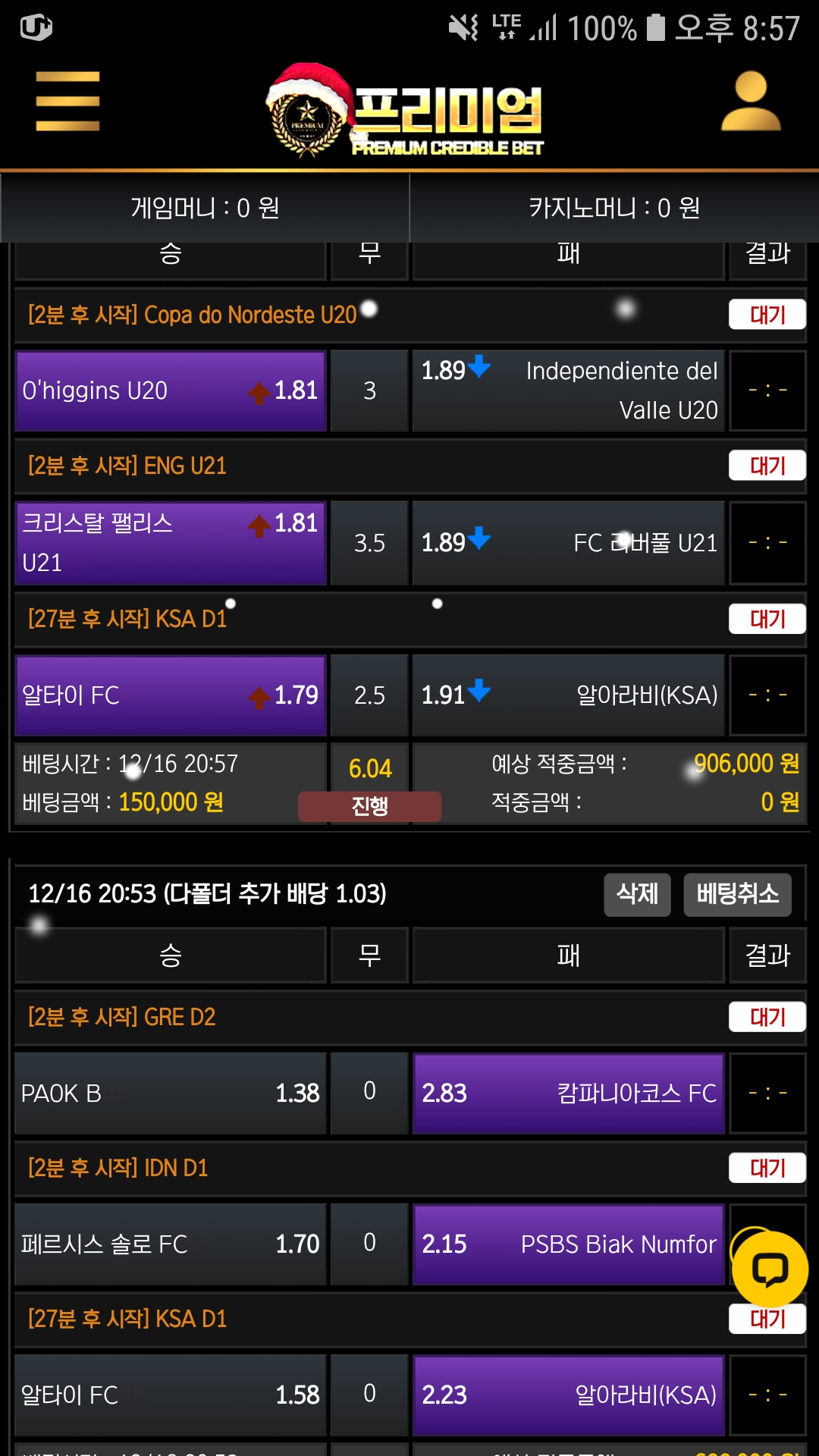Open the user profile icon
Screen dimensions: 819x1456
point(750,102)
